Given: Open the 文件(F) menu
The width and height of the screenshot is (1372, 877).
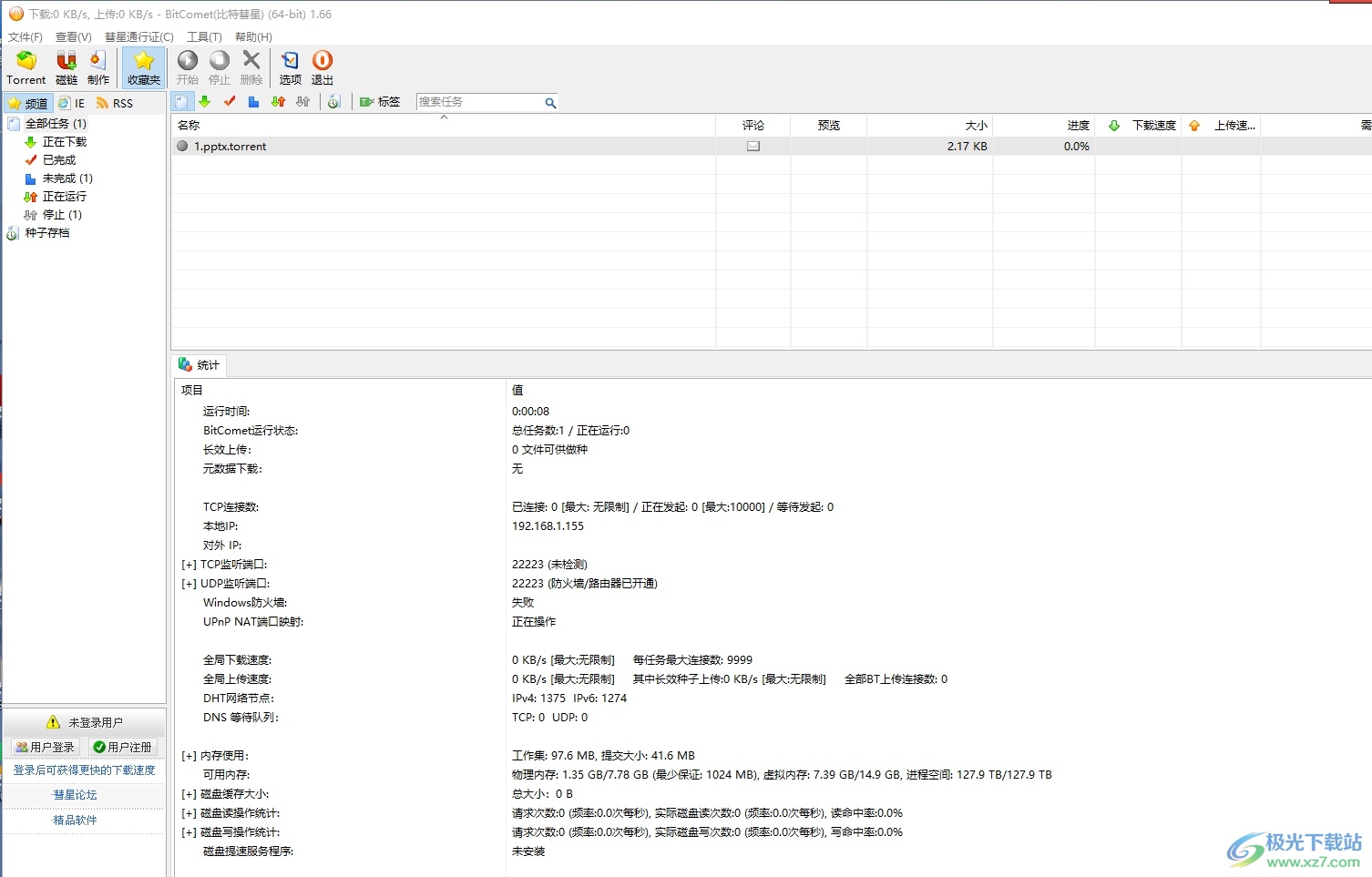Looking at the screenshot, I should pos(26,36).
